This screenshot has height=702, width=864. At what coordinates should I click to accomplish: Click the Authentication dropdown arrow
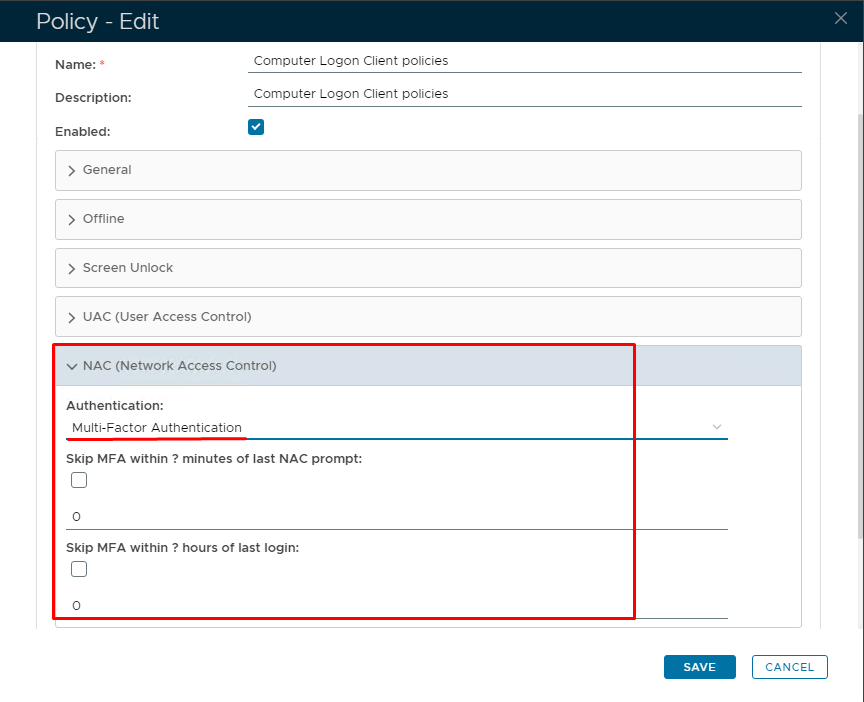(x=716, y=427)
